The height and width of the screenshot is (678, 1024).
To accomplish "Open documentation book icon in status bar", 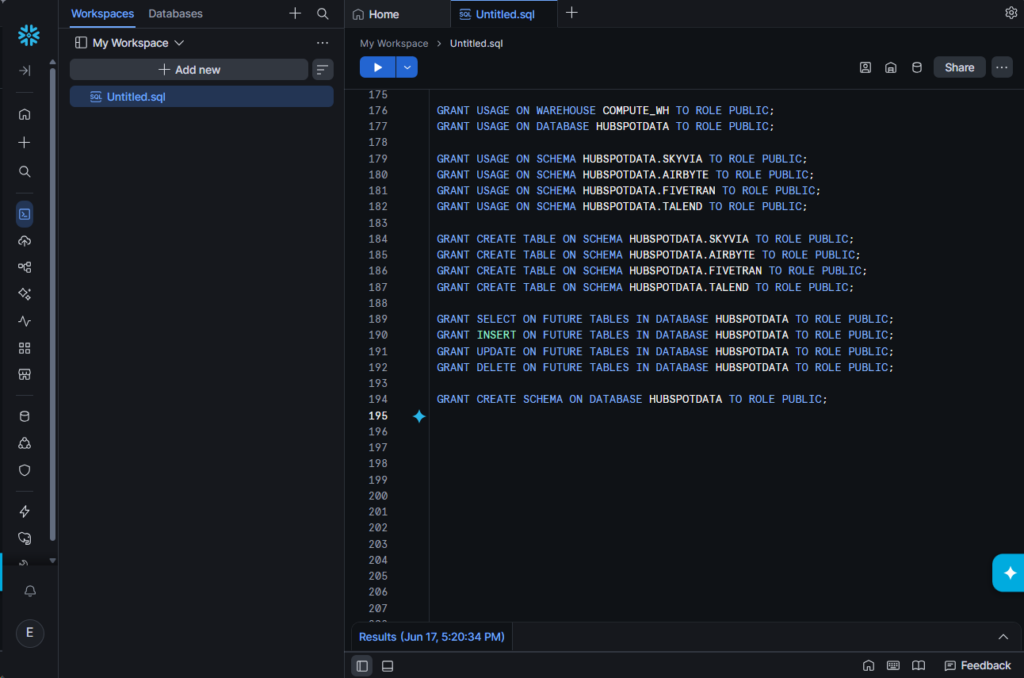I will (918, 666).
